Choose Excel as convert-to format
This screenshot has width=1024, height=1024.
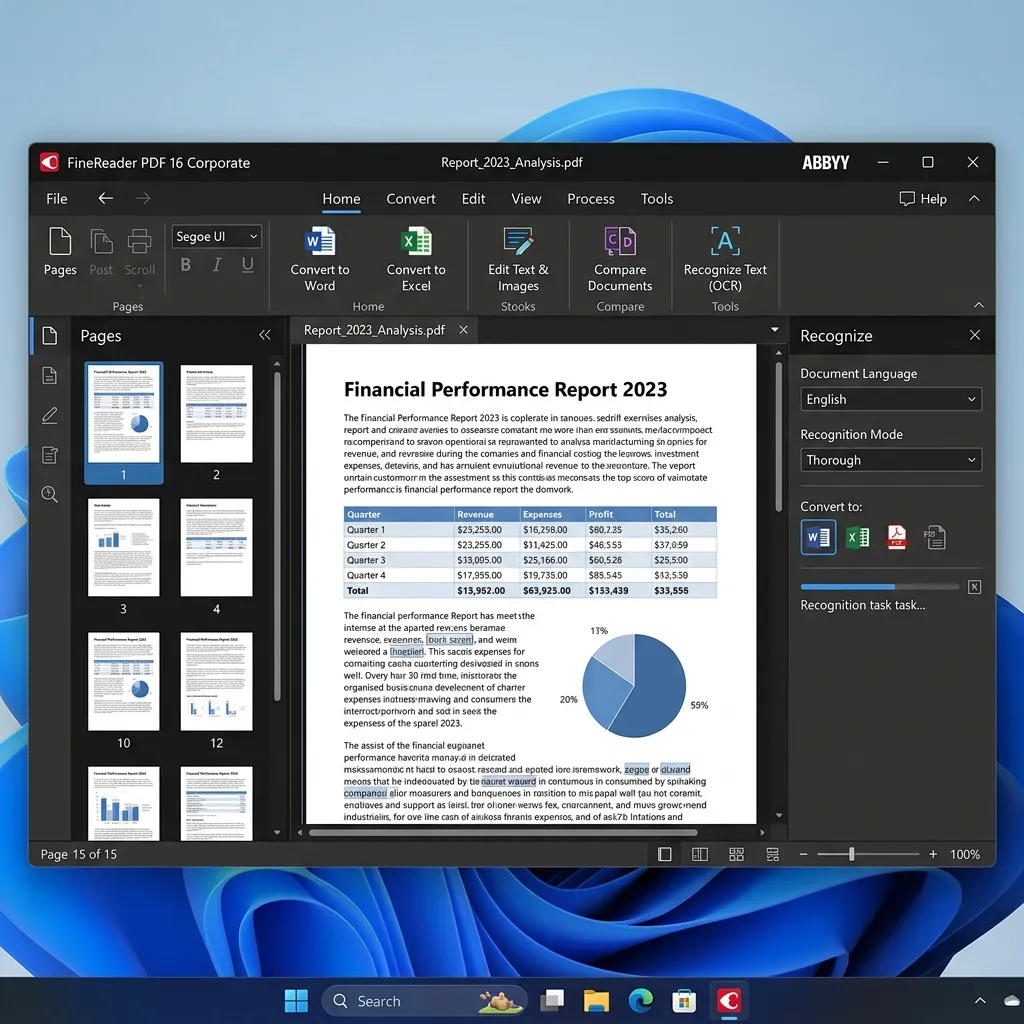tap(857, 537)
